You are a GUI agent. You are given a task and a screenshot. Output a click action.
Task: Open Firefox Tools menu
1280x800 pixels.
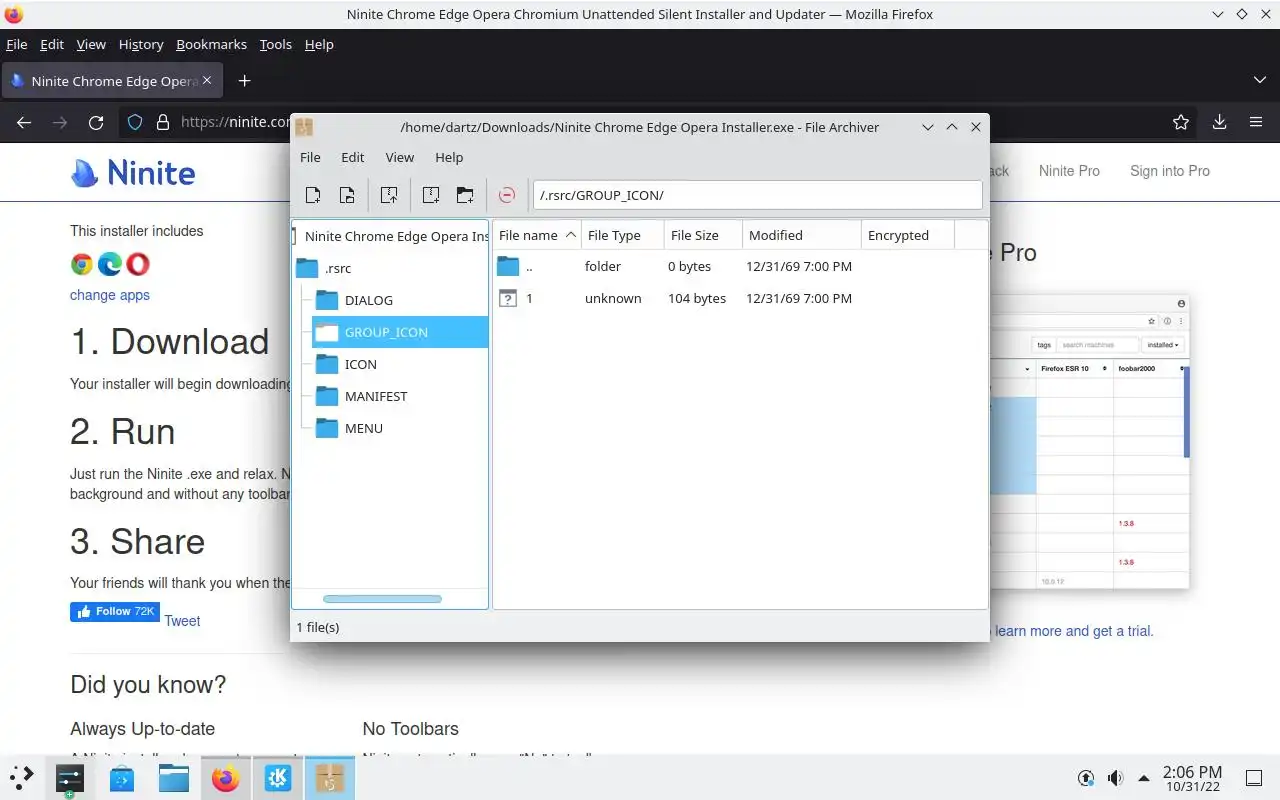tap(275, 44)
